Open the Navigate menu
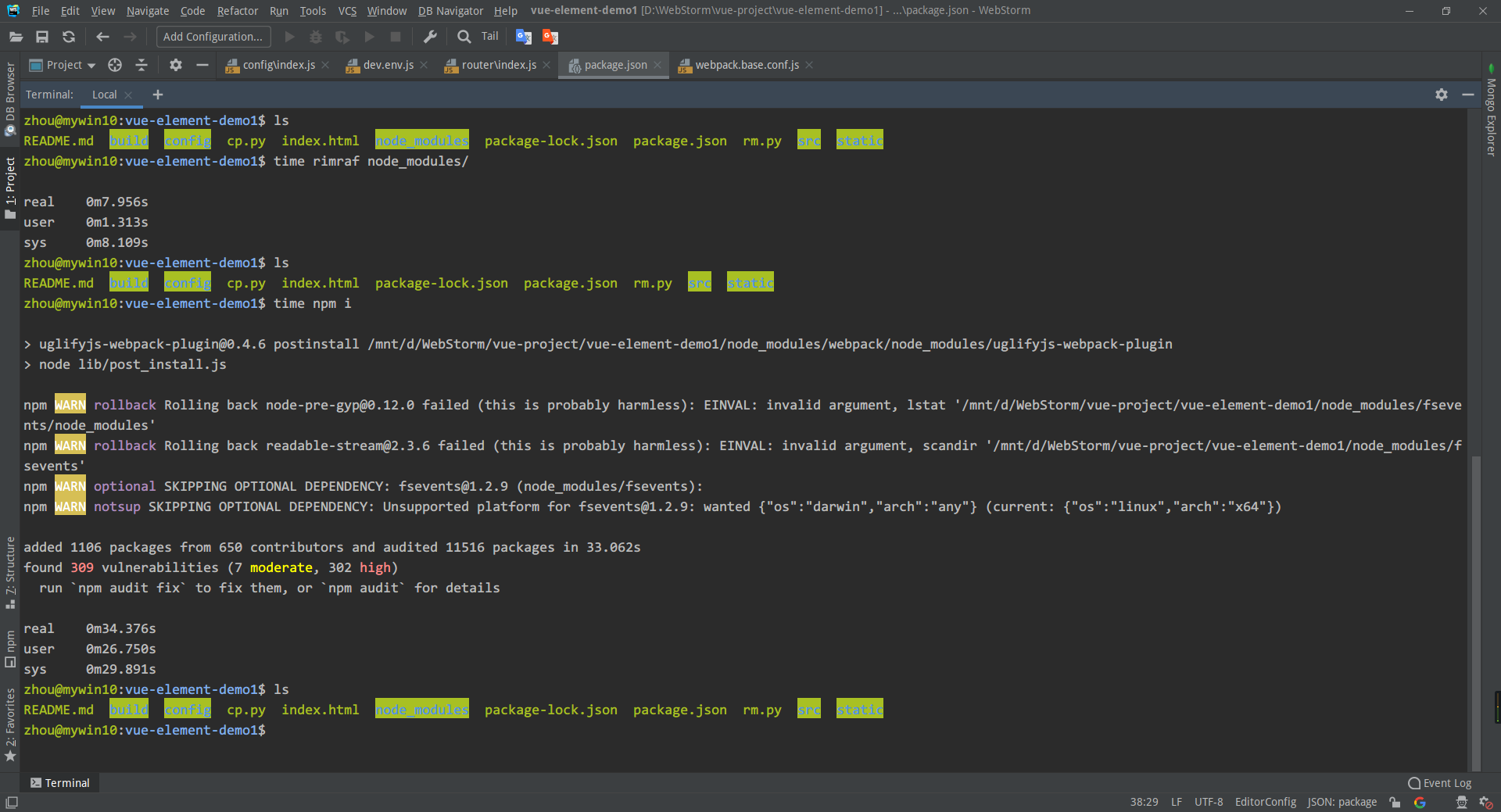Image resolution: width=1501 pixels, height=812 pixels. click(x=147, y=10)
